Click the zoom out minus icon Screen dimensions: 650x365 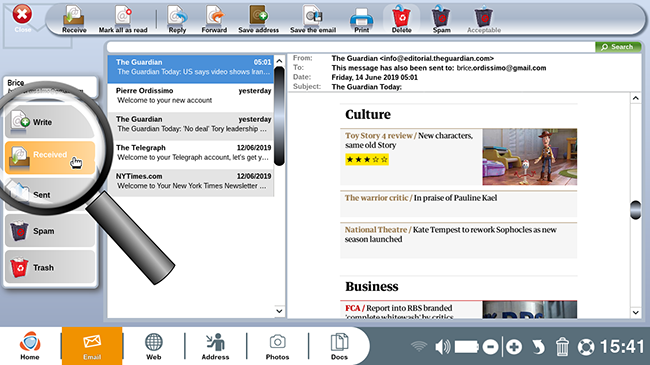[x=490, y=347]
